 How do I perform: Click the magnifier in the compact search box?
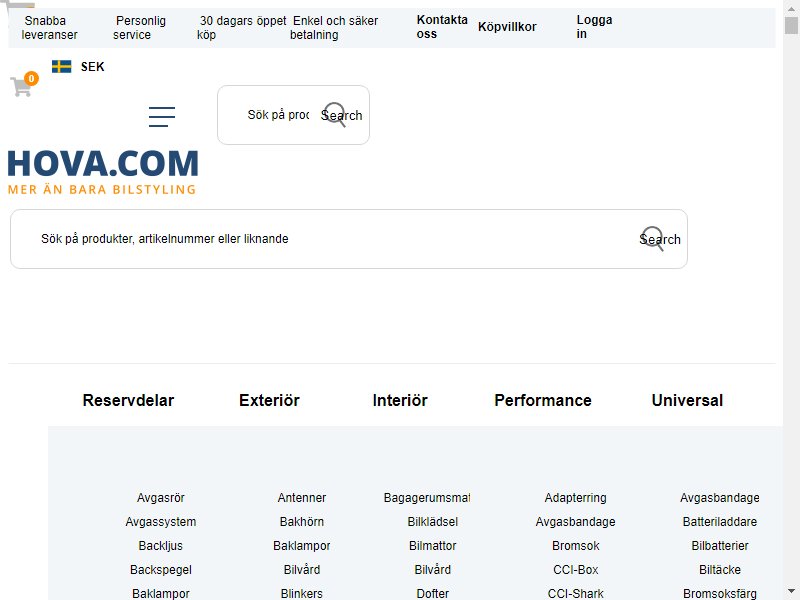click(x=335, y=115)
